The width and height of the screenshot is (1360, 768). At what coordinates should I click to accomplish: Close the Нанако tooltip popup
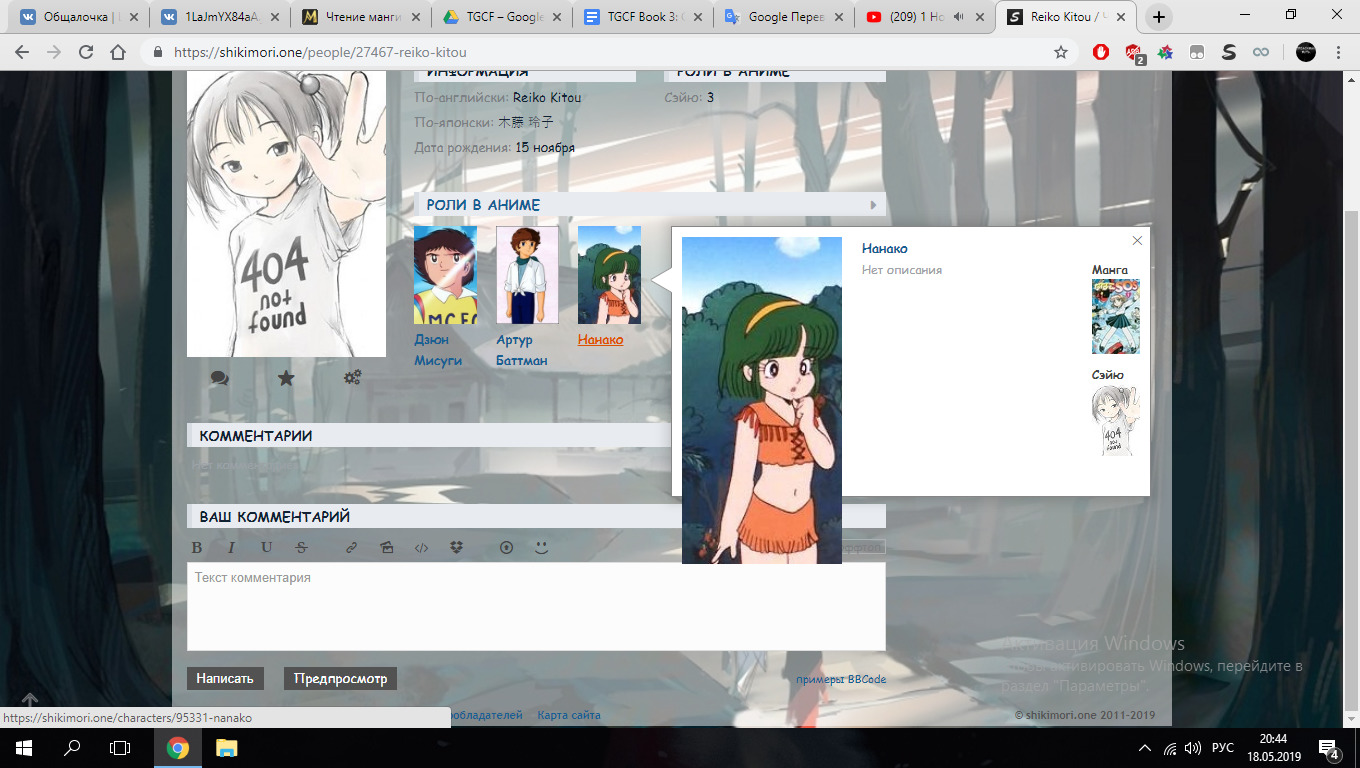[x=1137, y=240]
